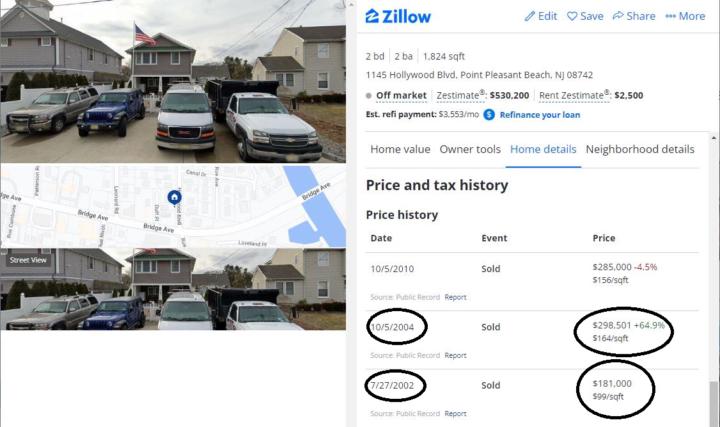
Task: Switch to the Owner tools tab
Action: pos(470,149)
